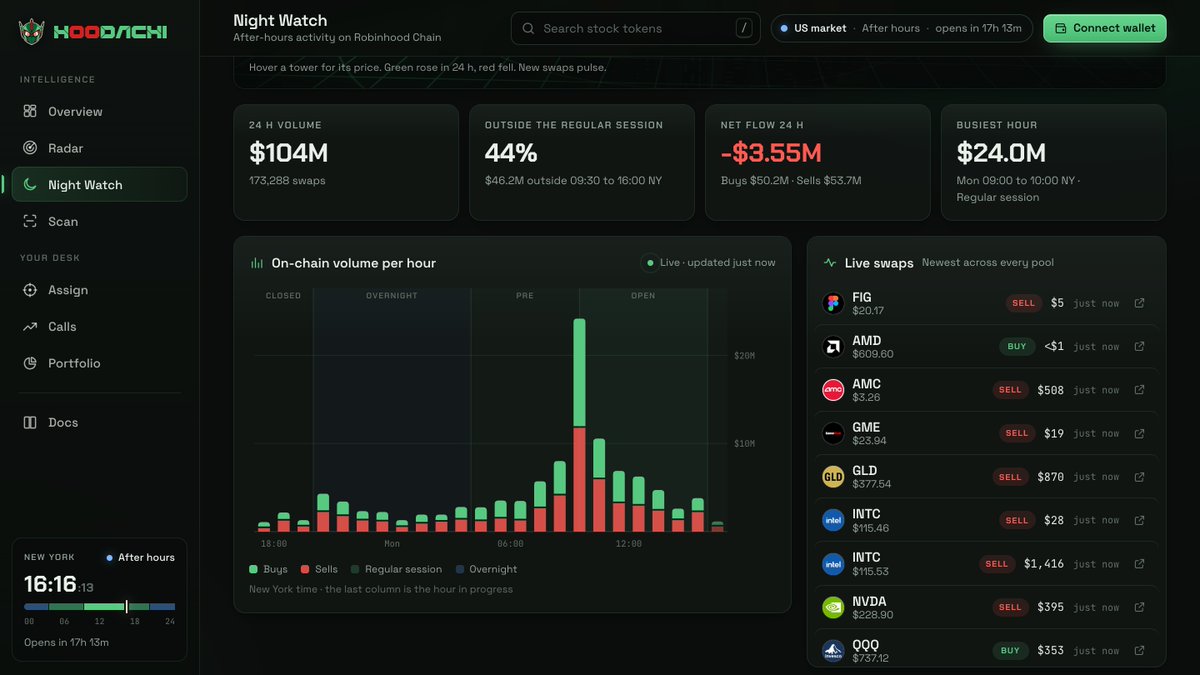
Task: Select Night Watch in sidebar
Action: 99,185
